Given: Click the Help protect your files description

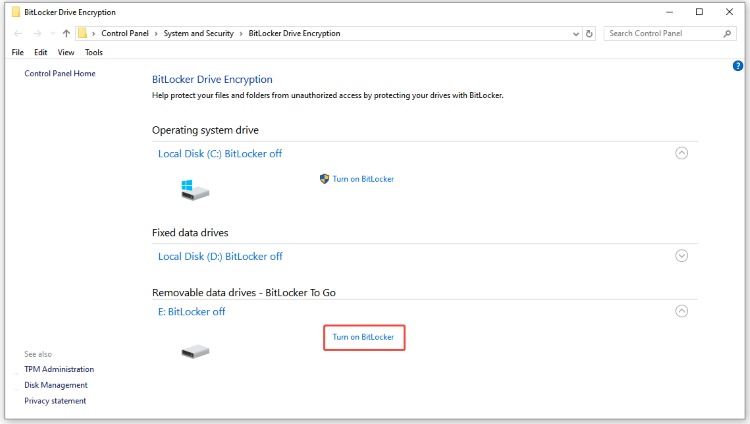Looking at the screenshot, I should click(x=328, y=95).
